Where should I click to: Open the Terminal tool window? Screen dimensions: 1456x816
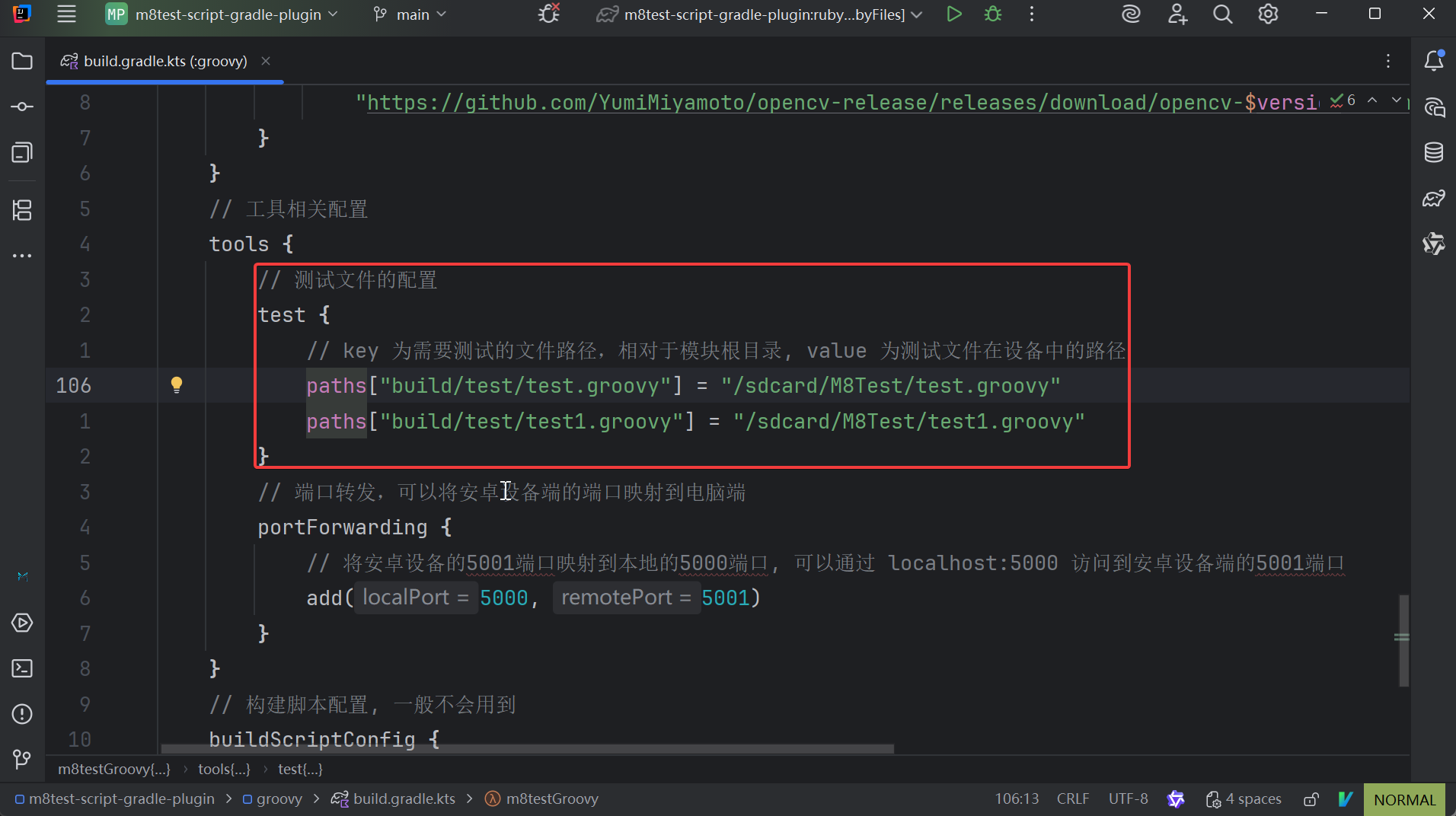(x=22, y=668)
